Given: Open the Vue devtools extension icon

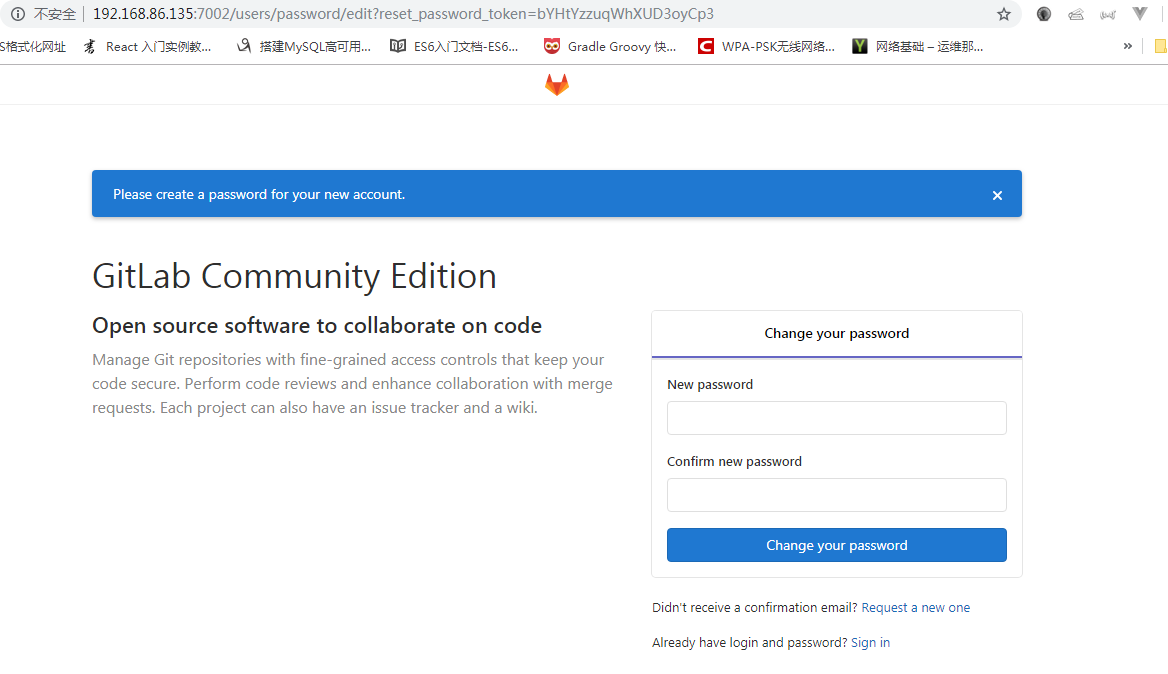Looking at the screenshot, I should (1139, 14).
